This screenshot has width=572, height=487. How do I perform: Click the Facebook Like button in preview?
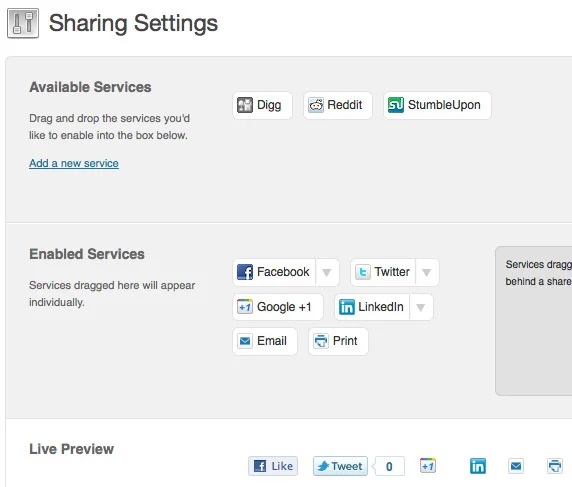273,466
